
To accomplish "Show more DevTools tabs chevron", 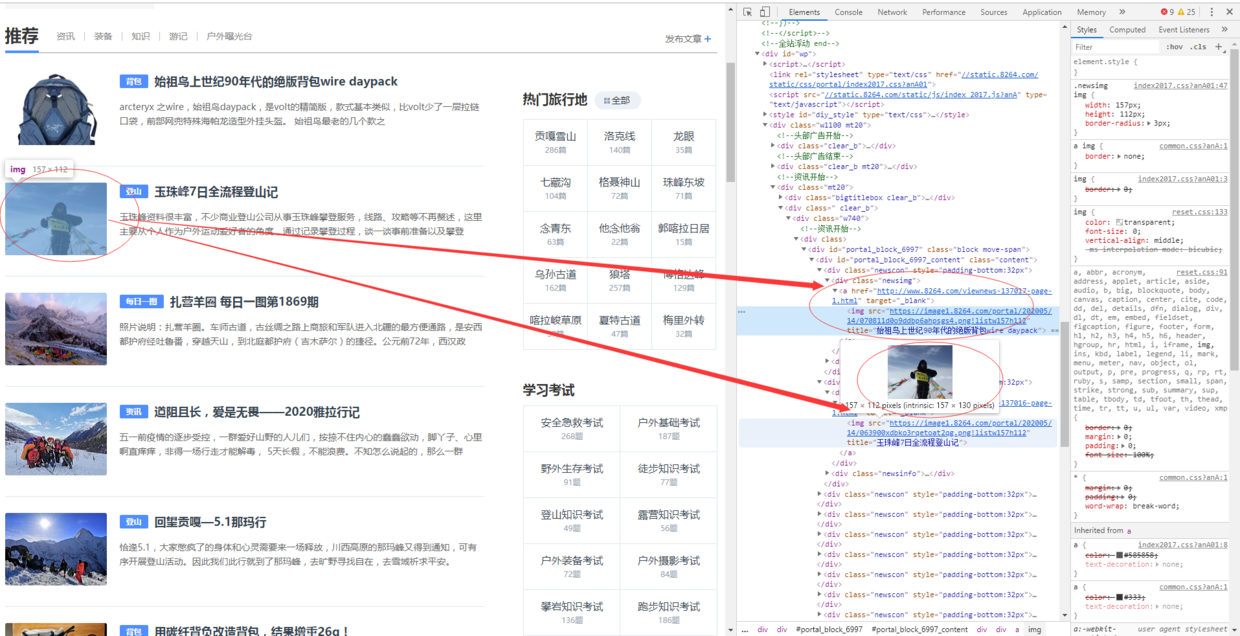I will coord(1121,12).
